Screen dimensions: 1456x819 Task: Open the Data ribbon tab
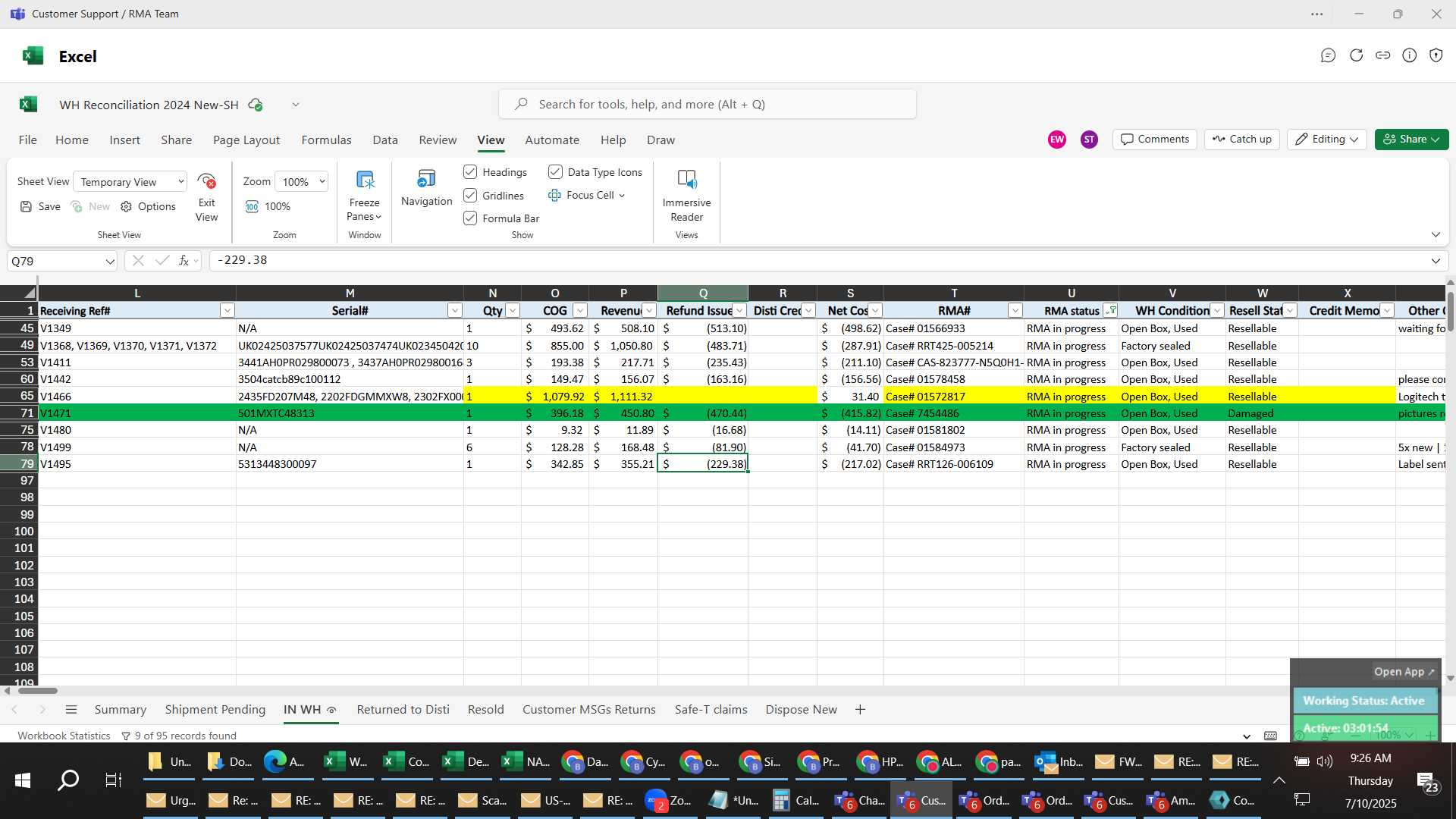(385, 140)
